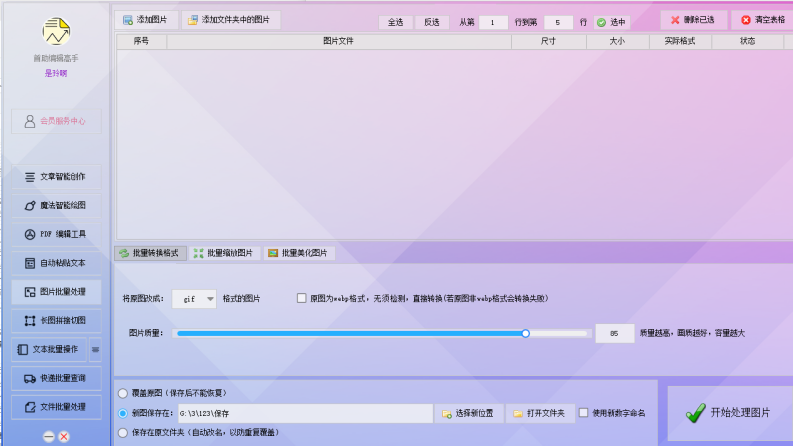The width and height of the screenshot is (793, 447).
Task: Open 快递批量查询 from sidebar
Action: click(56, 378)
